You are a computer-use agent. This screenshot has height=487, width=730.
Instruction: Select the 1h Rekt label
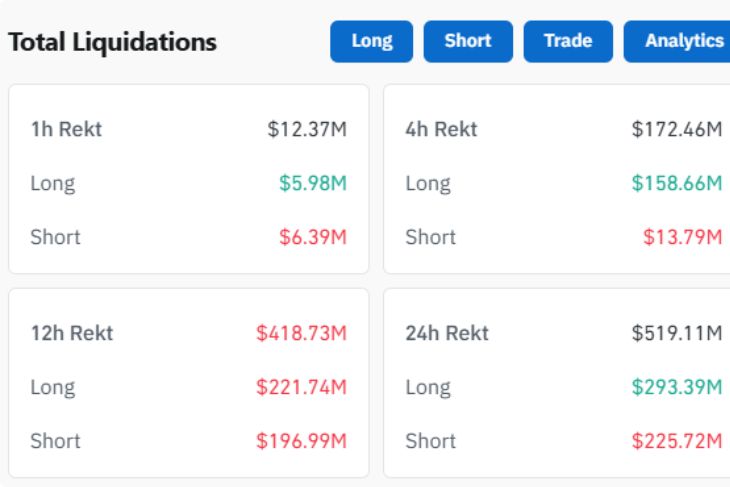[x=66, y=129]
